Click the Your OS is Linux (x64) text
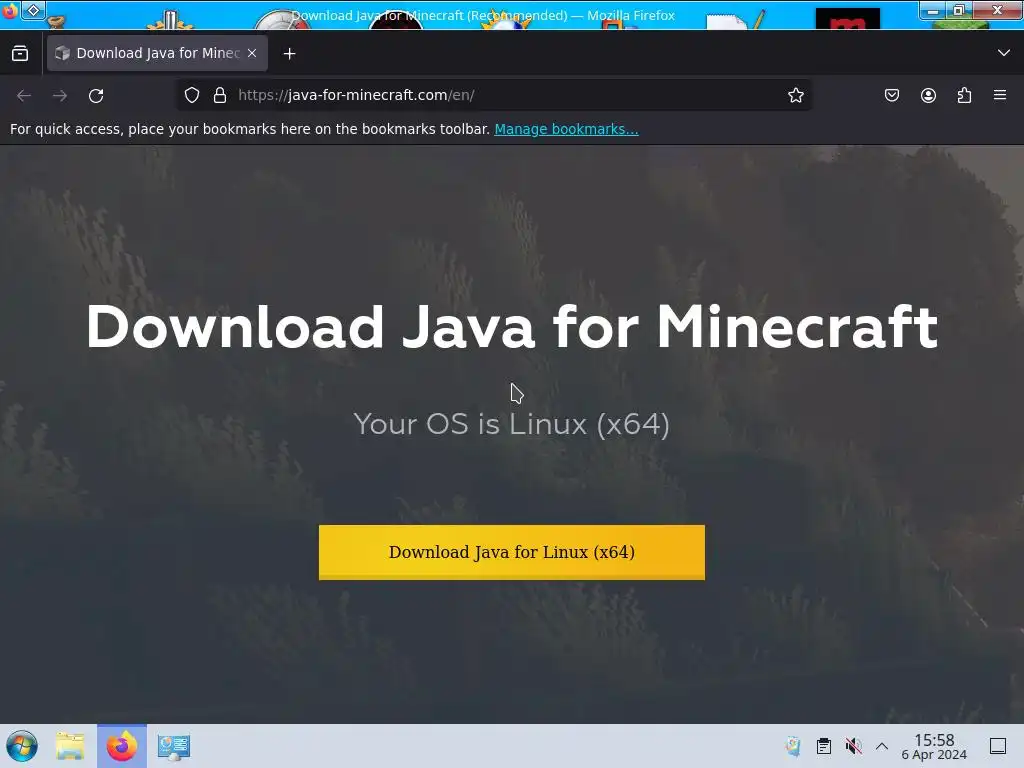The width and height of the screenshot is (1024, 768). point(512,424)
